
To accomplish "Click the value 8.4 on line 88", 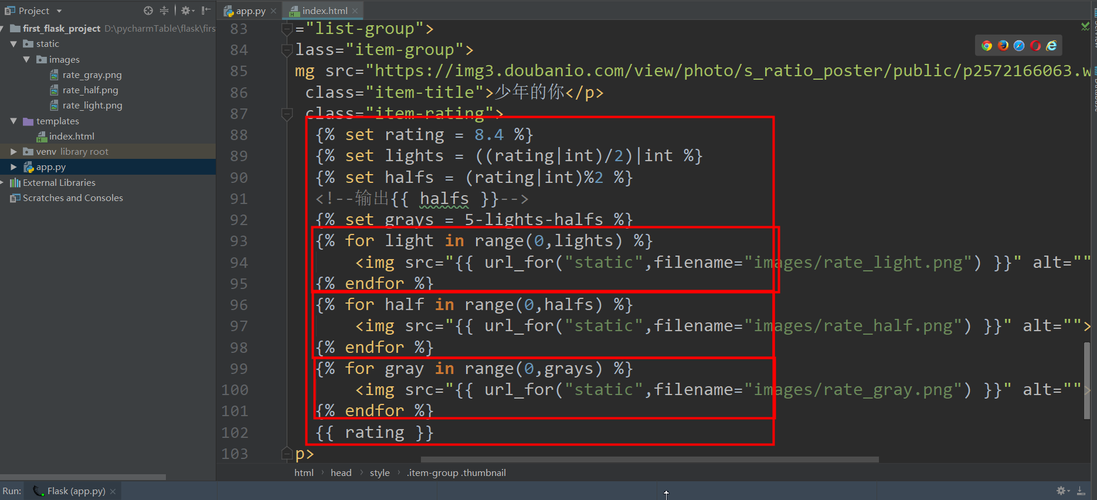I will 489,135.
